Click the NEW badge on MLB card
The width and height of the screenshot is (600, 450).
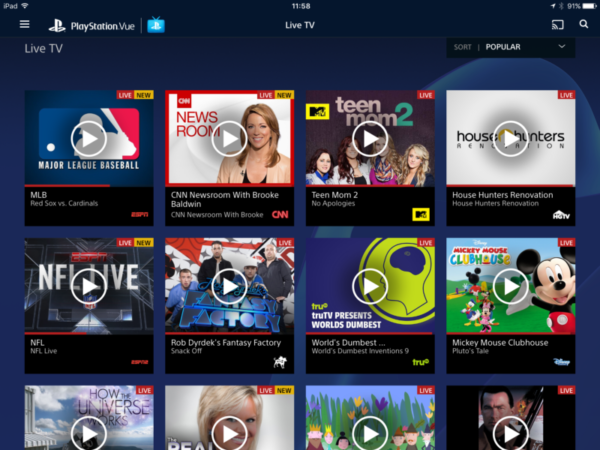click(143, 95)
